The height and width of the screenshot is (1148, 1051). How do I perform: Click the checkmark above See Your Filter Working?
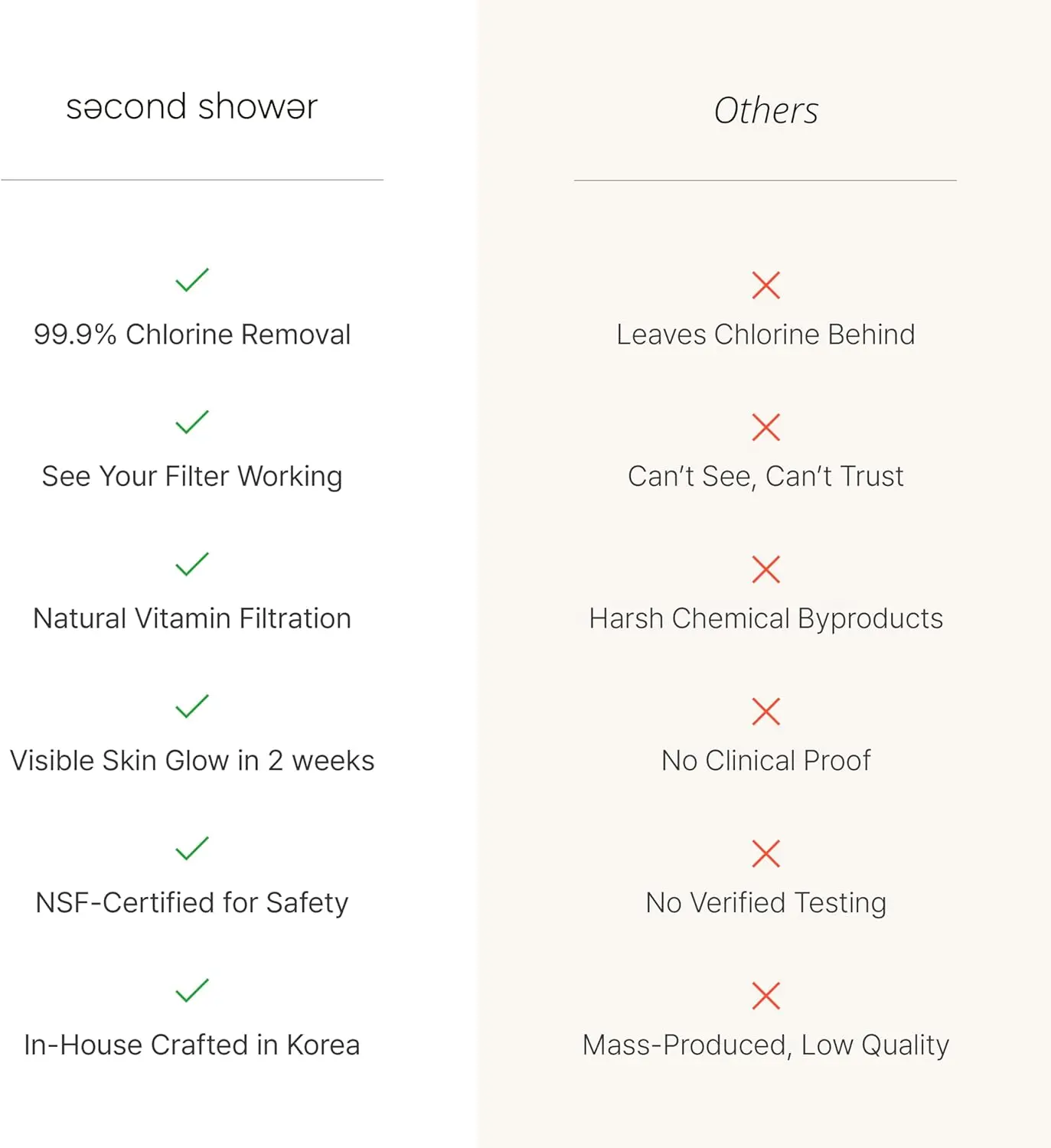[191, 422]
